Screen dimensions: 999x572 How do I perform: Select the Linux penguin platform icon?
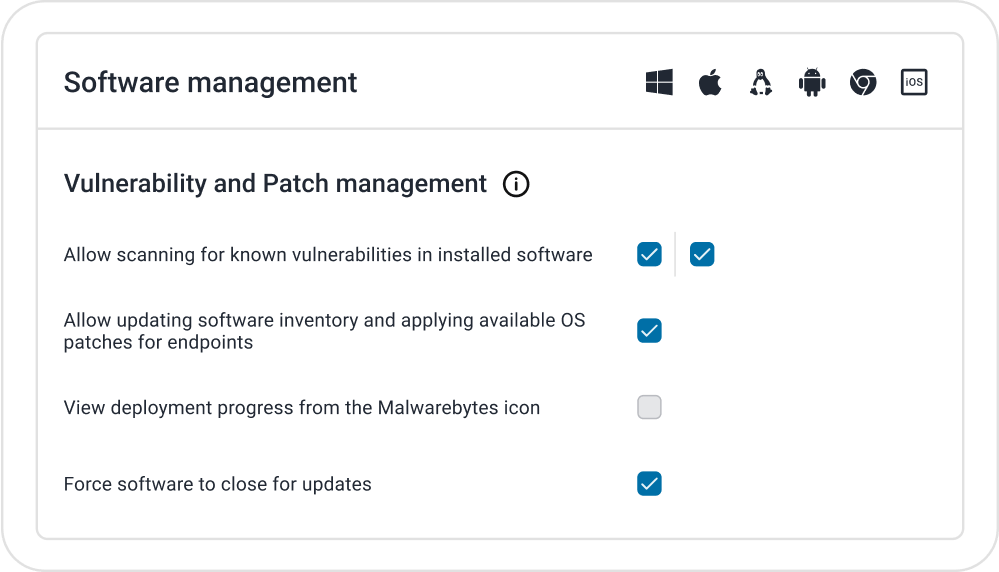[x=761, y=82]
